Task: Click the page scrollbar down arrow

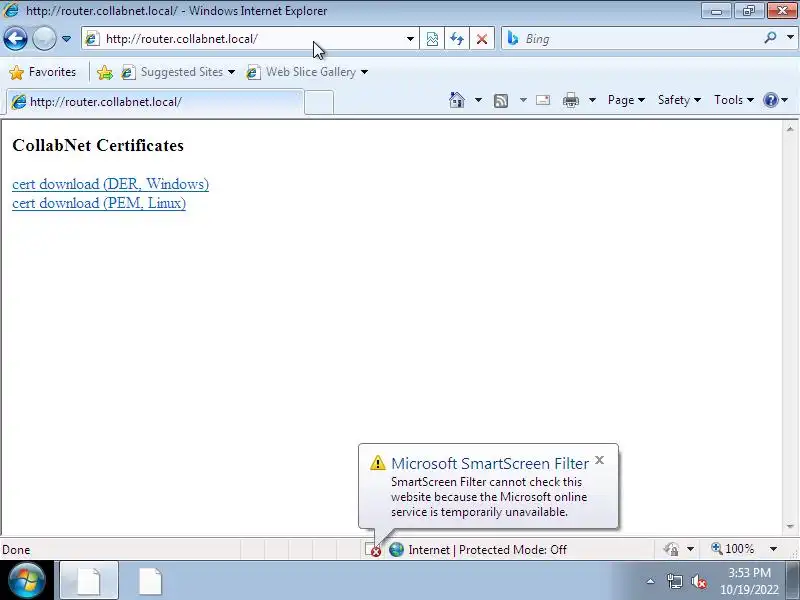Action: click(790, 526)
